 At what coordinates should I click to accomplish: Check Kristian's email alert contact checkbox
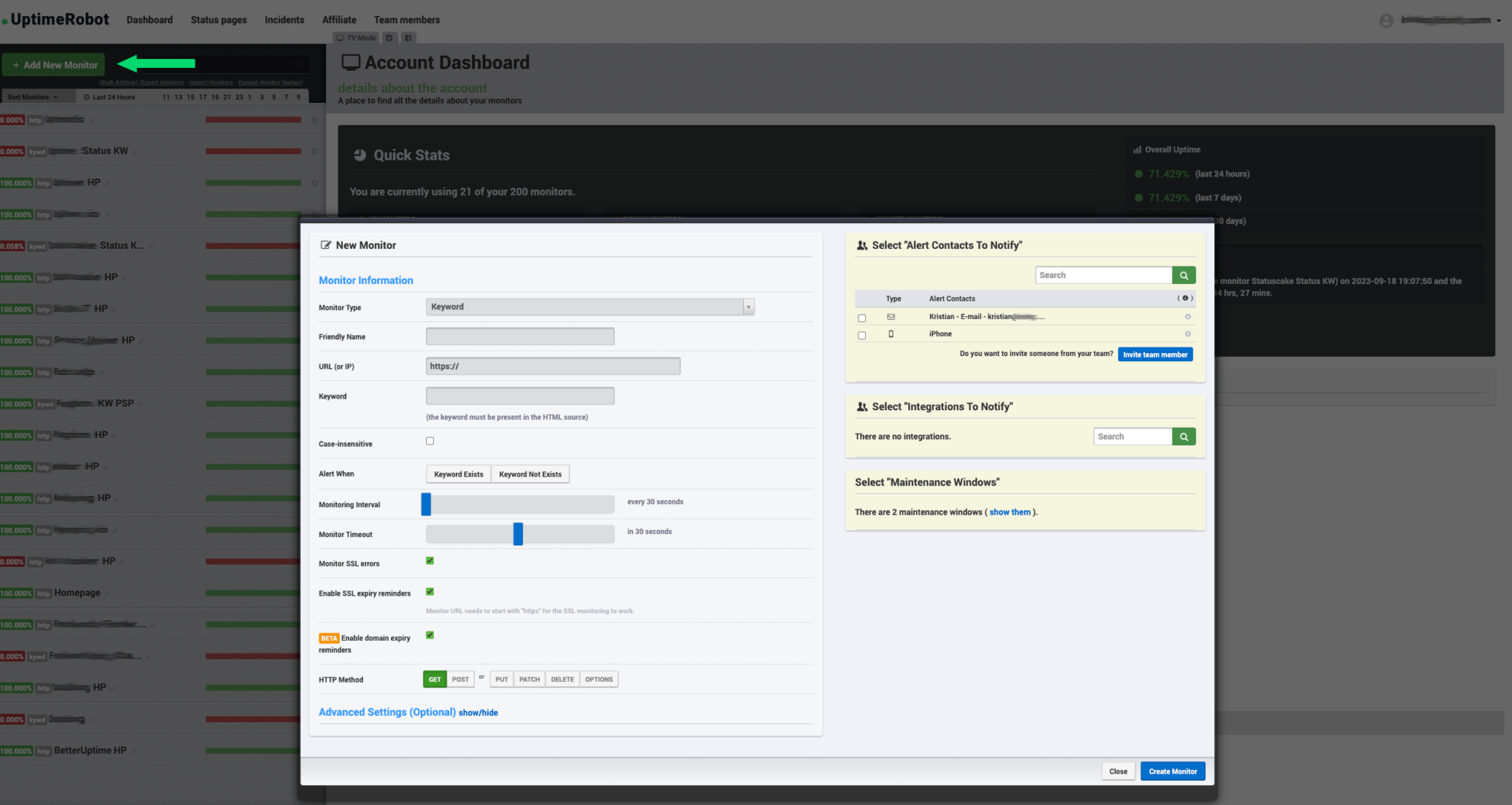pos(861,317)
